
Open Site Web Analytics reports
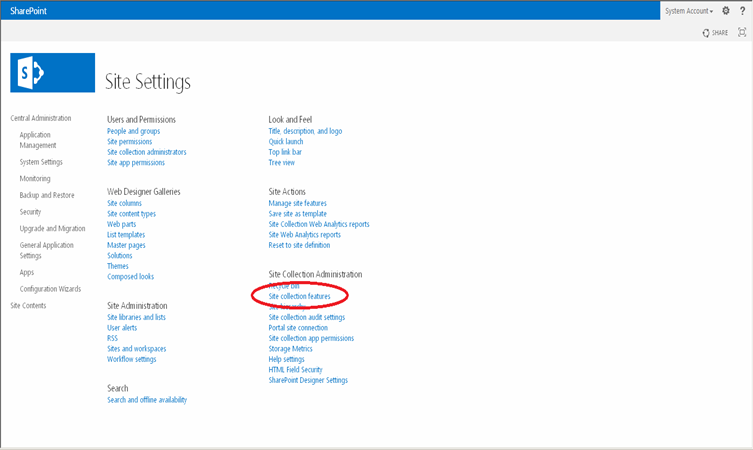click(304, 235)
